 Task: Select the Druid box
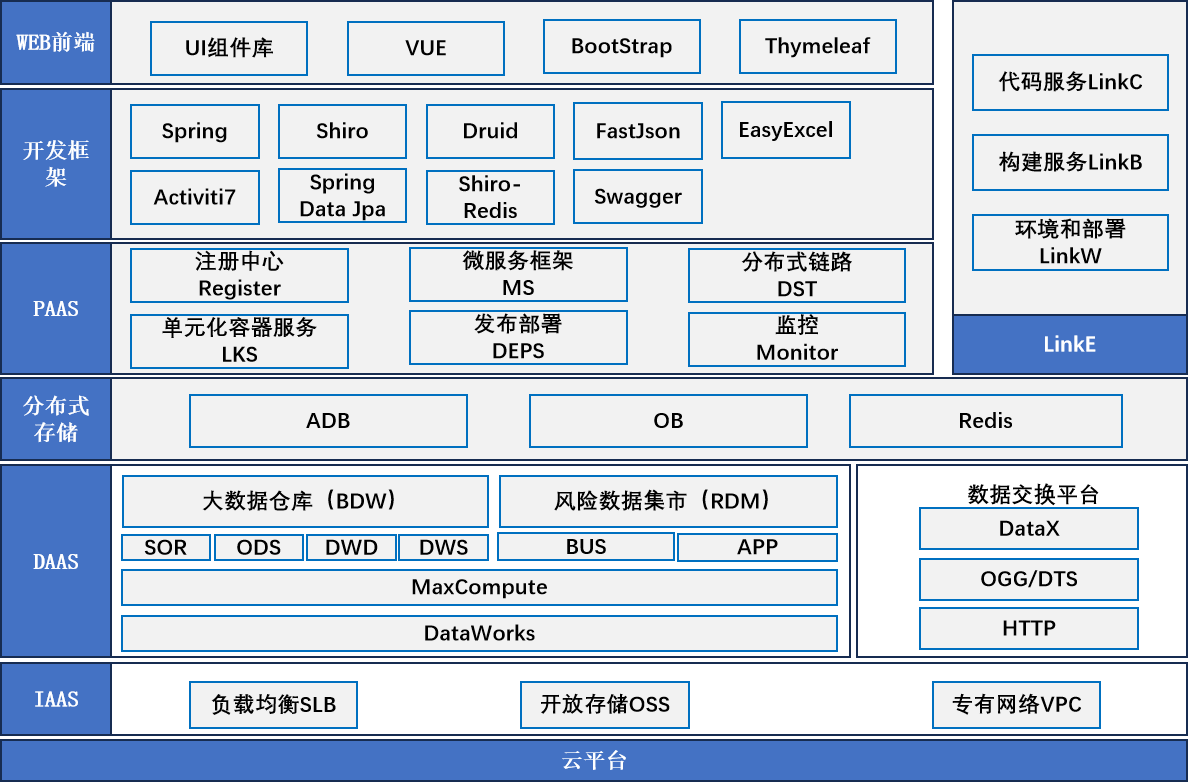coord(490,131)
